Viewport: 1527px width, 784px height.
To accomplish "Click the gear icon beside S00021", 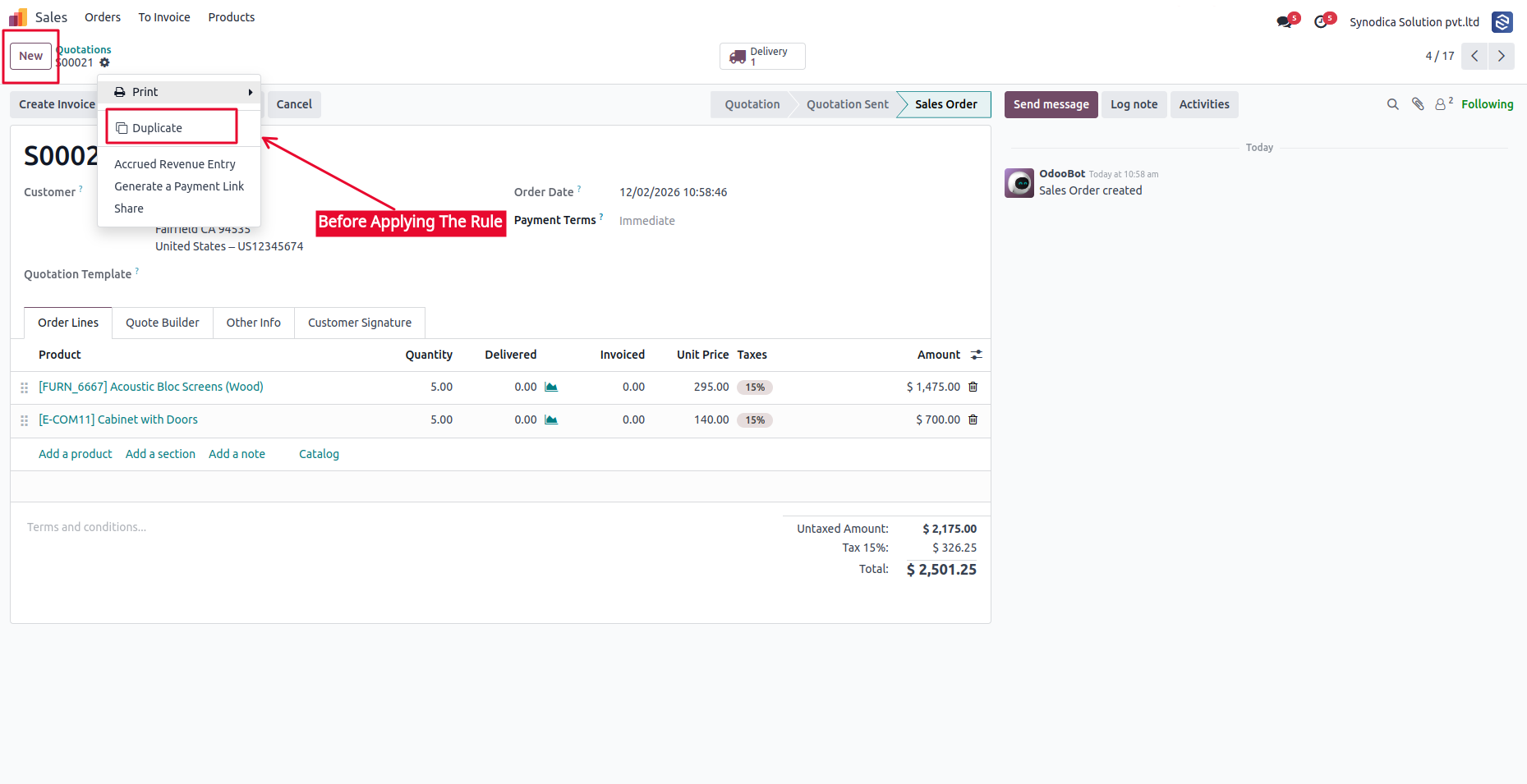I will 104,62.
